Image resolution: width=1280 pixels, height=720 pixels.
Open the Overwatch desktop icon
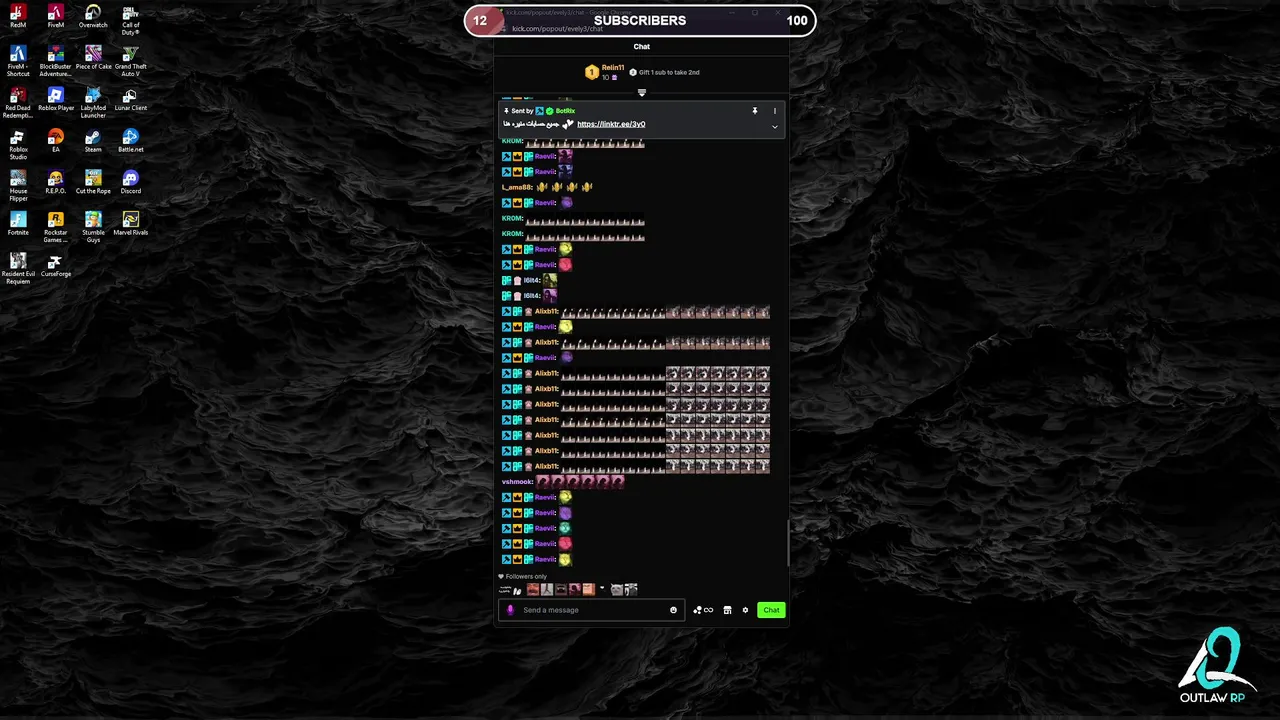[93, 17]
